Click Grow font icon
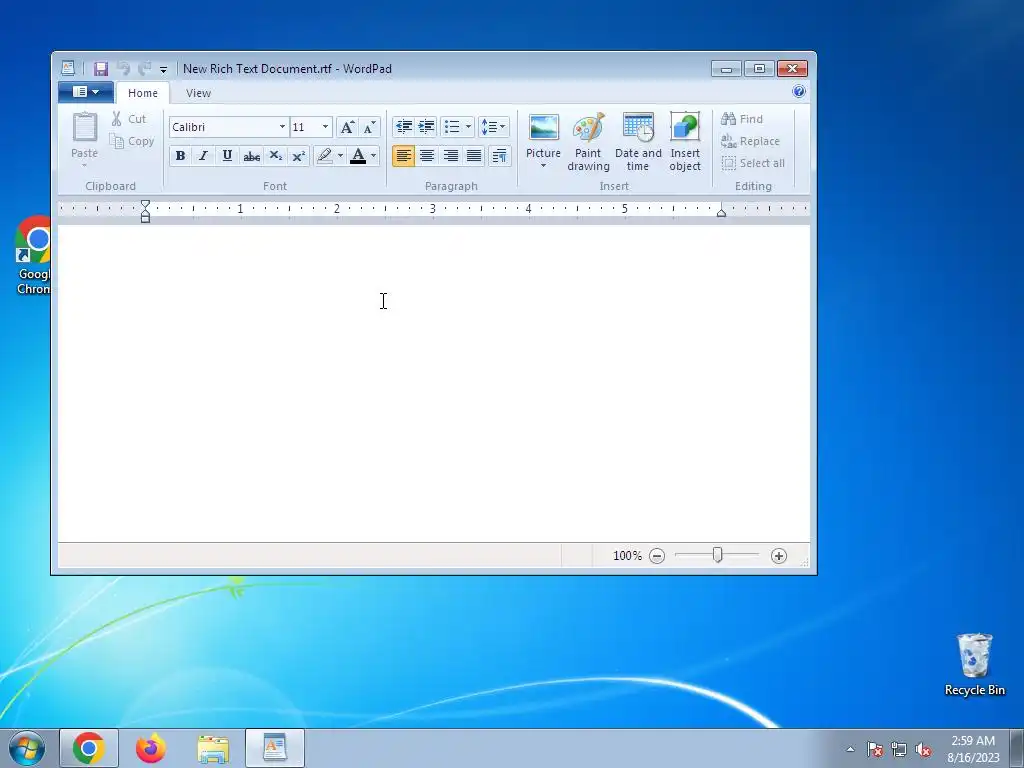Image resolution: width=1024 pixels, height=768 pixels. 347,127
